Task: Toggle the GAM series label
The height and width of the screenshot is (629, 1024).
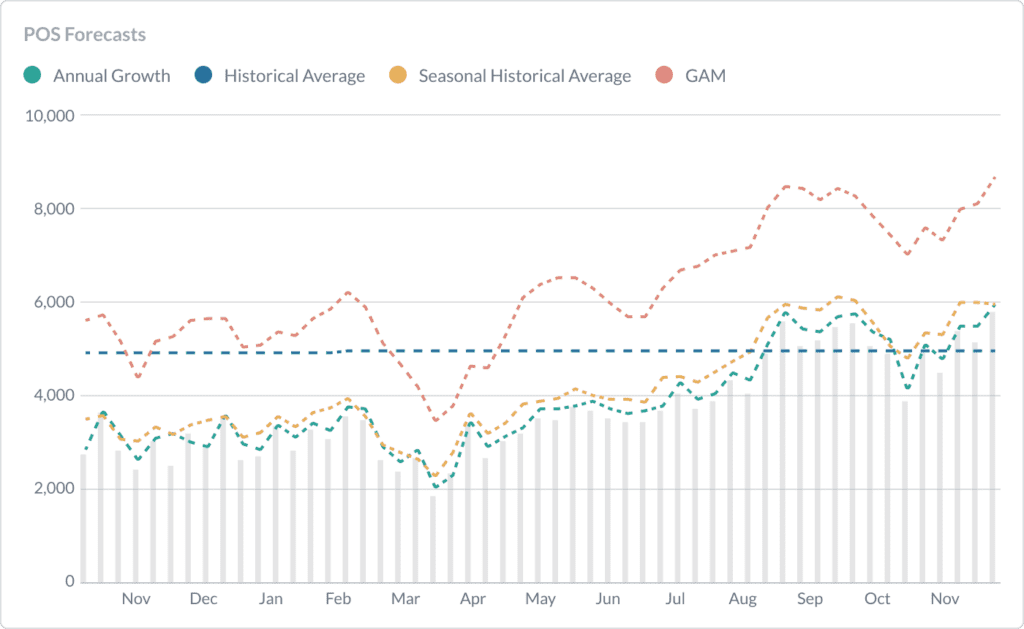Action: (705, 76)
